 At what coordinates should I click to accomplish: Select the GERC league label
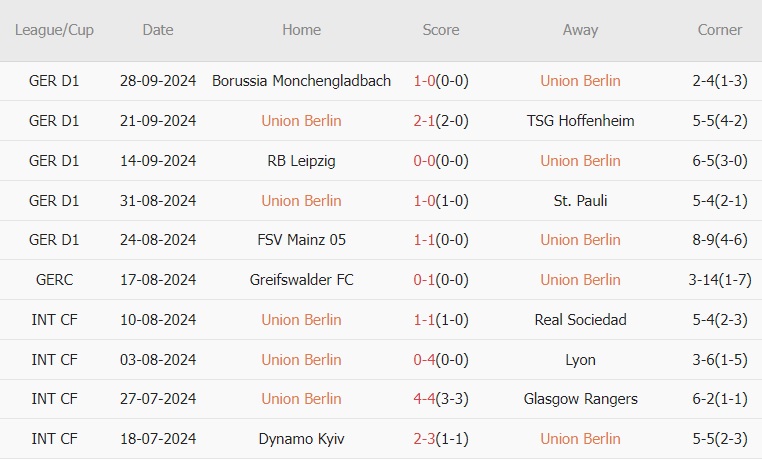[x=54, y=280]
